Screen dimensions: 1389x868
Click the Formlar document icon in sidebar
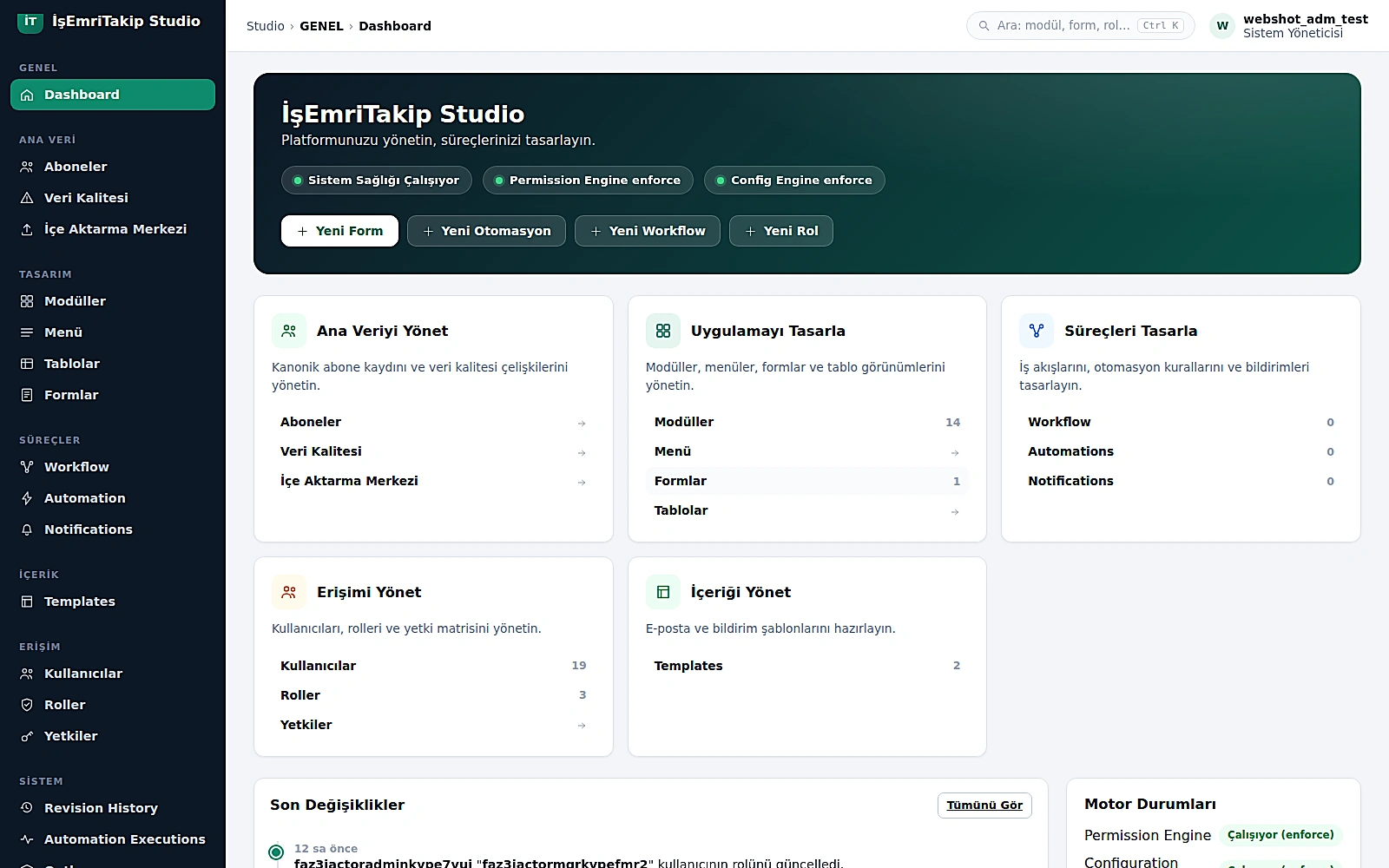[27, 395]
